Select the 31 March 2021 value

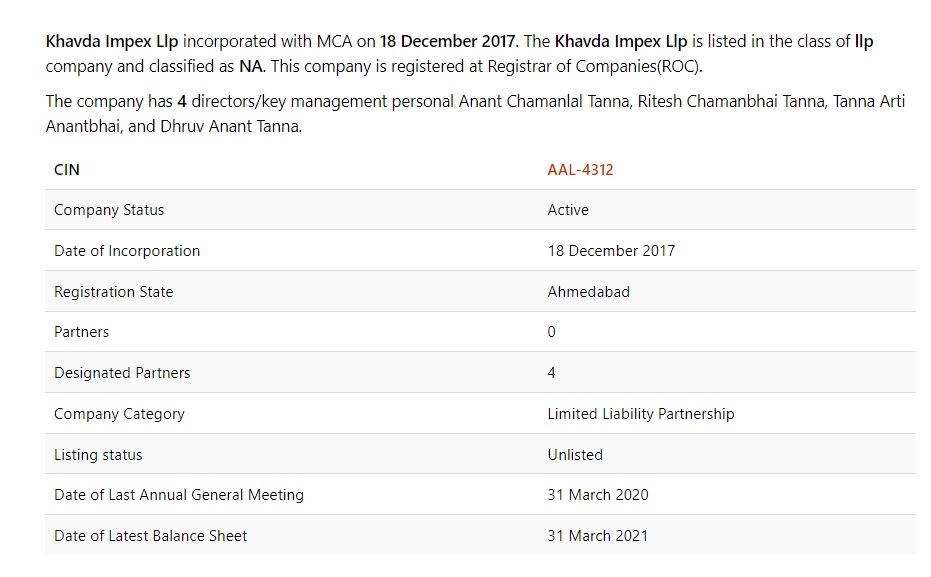coord(598,536)
